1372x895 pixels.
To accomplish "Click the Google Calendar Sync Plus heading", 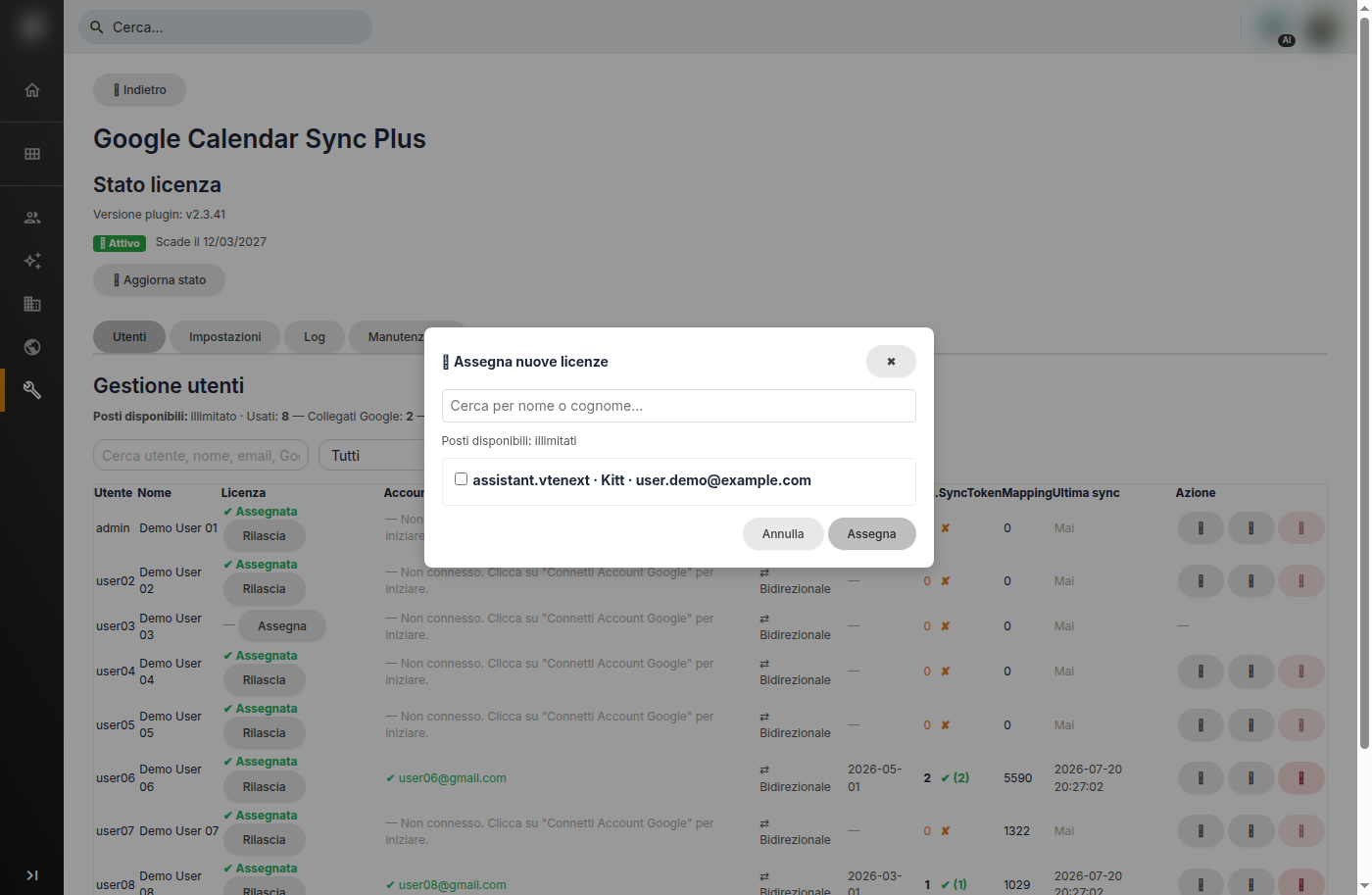I will tap(260, 139).
